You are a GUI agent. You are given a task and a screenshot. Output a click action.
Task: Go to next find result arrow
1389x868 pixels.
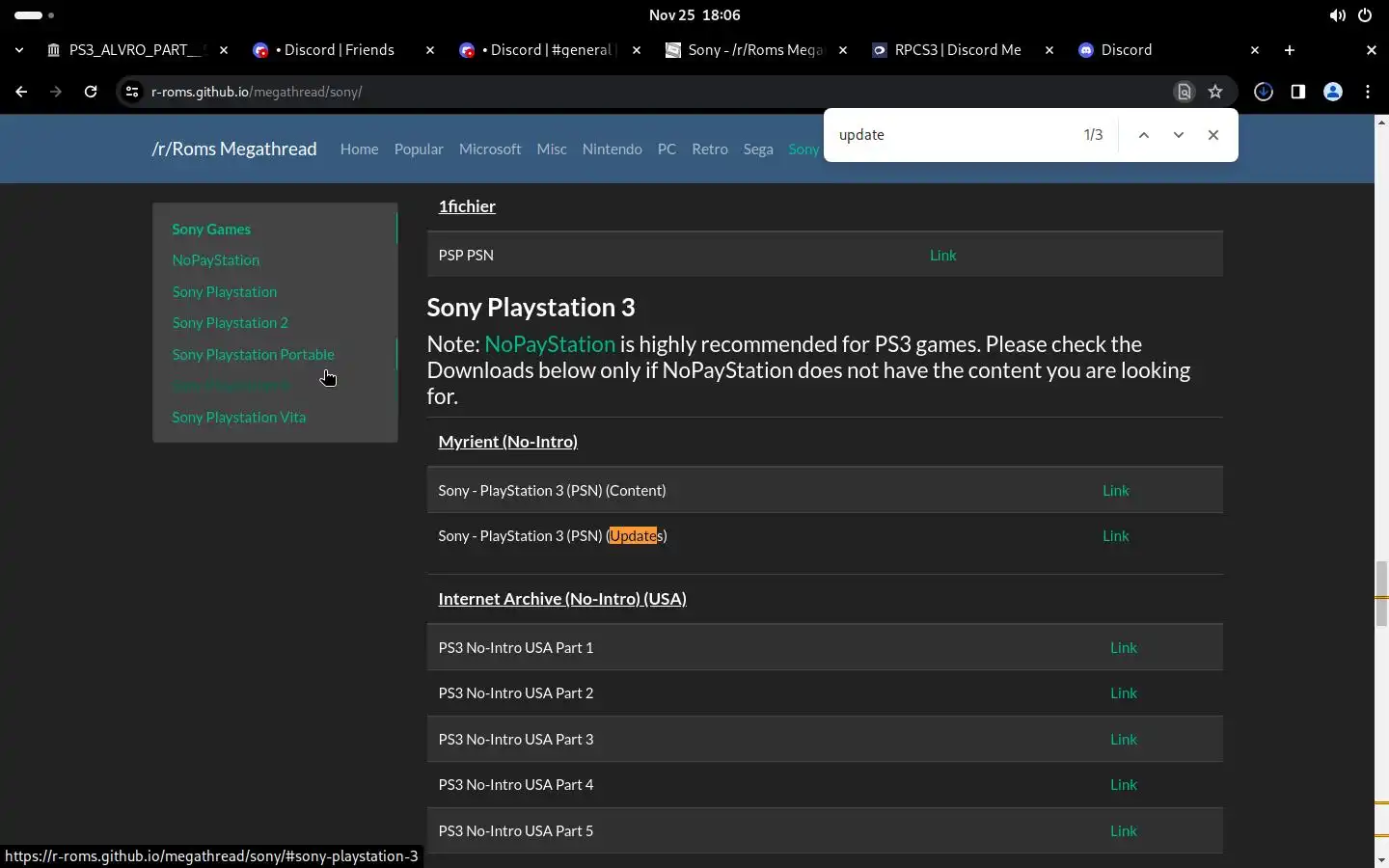pos(1179,135)
